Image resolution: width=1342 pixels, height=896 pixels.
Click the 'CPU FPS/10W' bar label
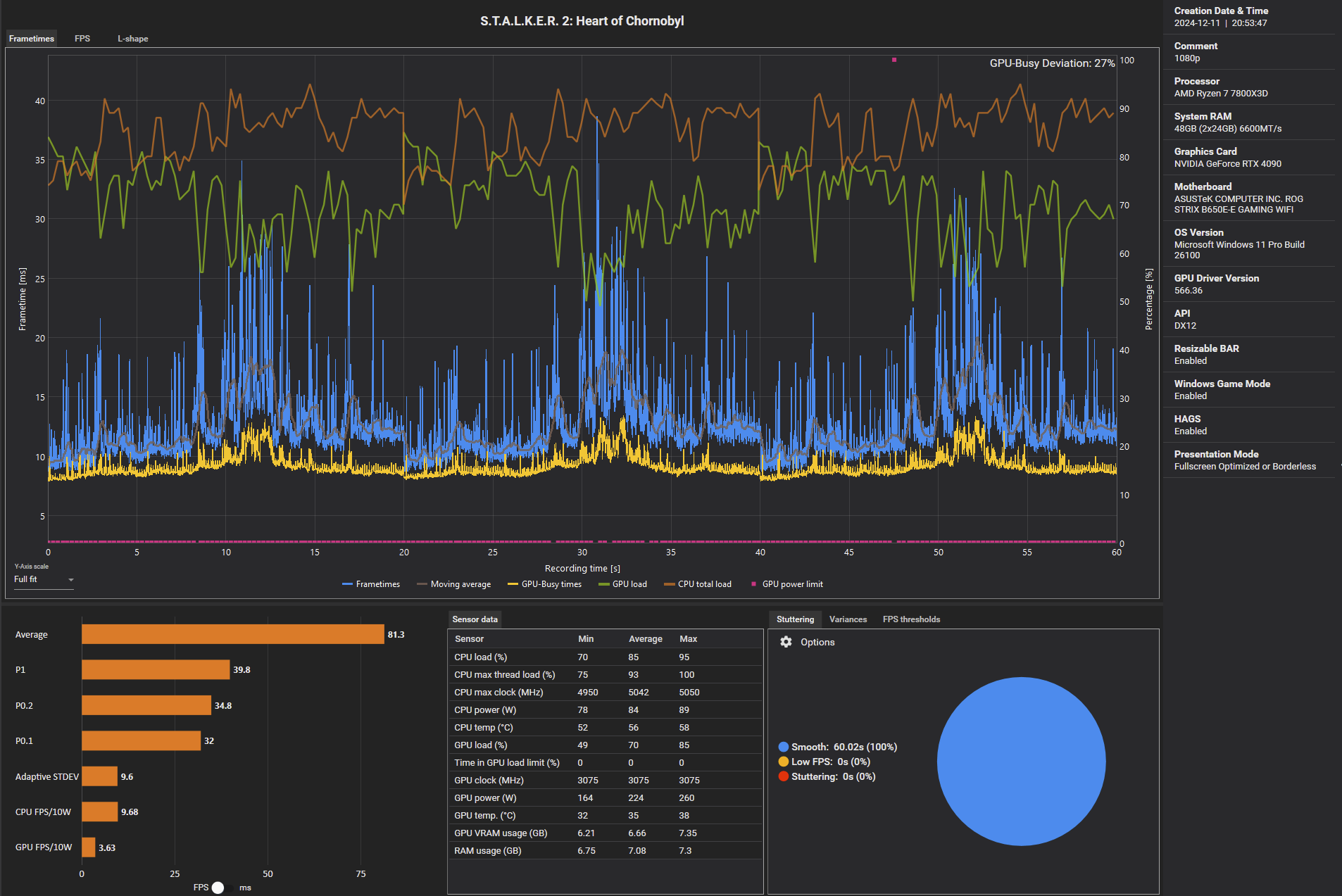[43, 812]
